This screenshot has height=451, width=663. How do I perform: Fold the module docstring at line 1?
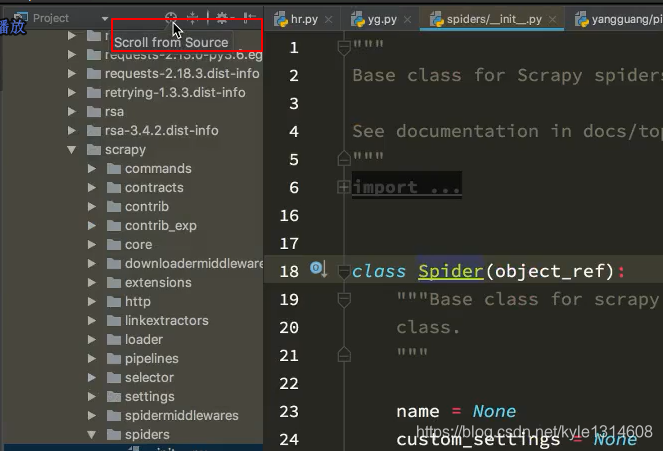tap(344, 47)
